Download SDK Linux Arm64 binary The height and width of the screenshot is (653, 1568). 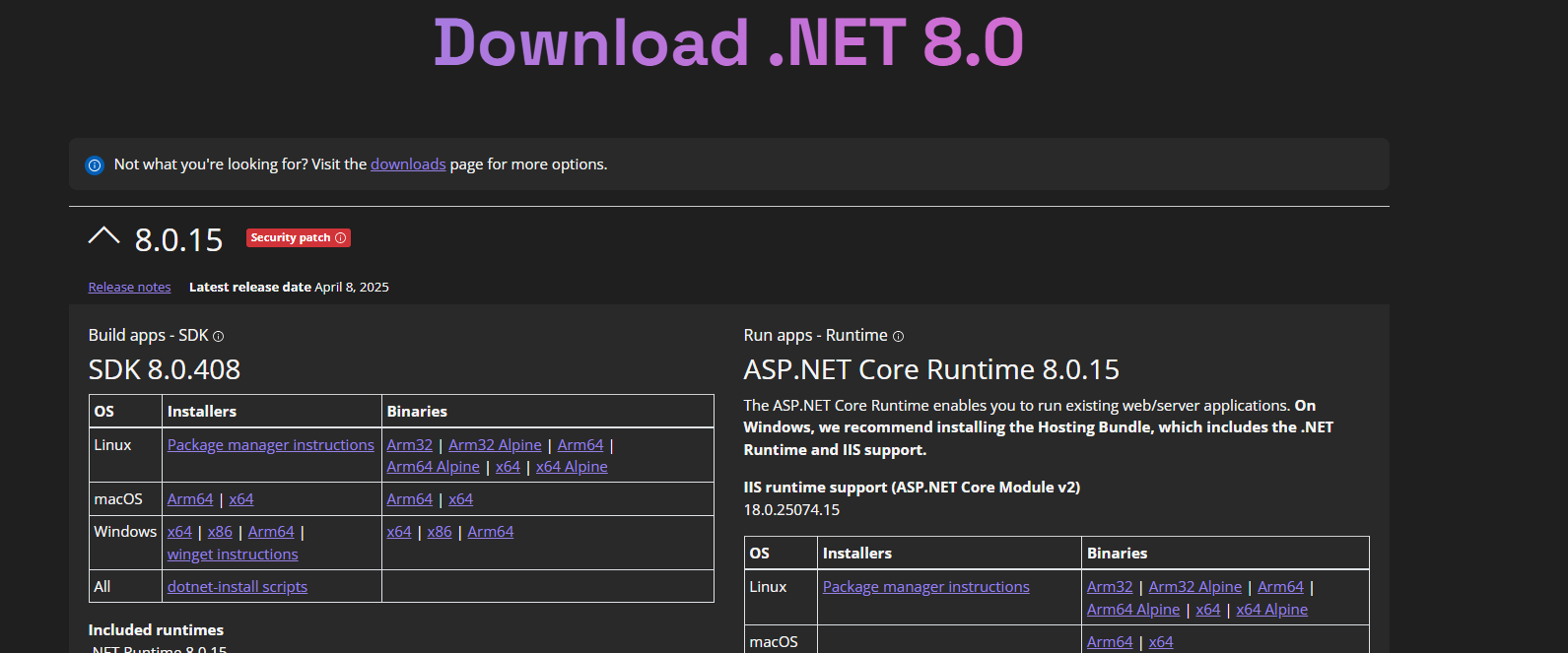click(580, 445)
